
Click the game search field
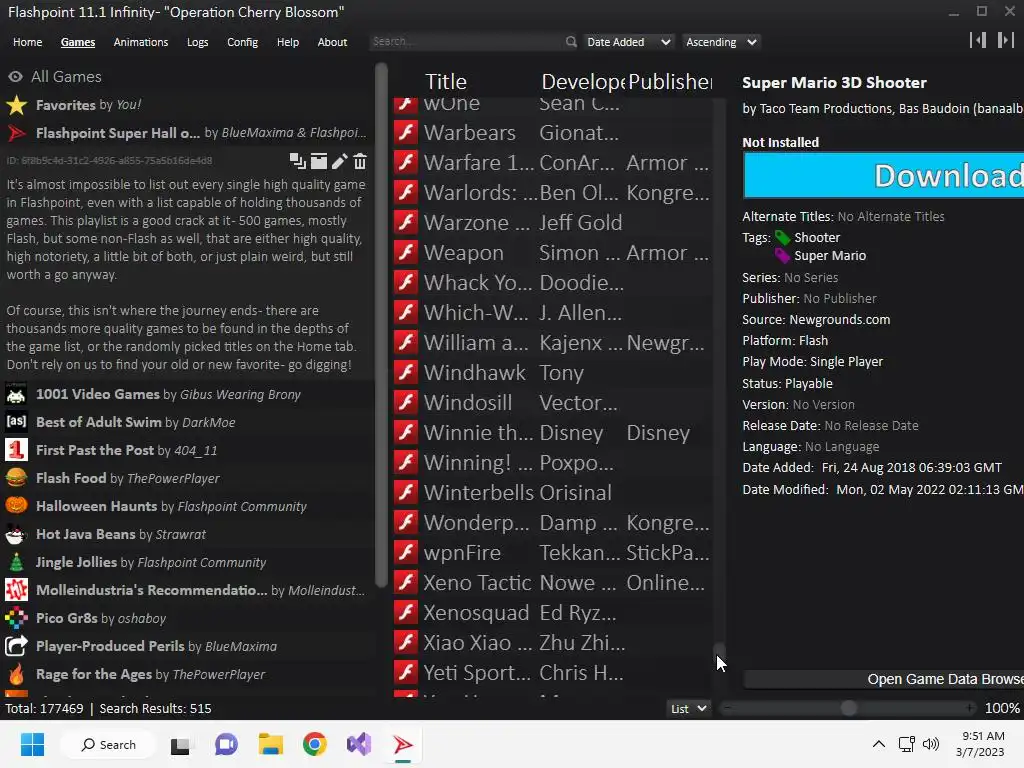click(x=466, y=41)
